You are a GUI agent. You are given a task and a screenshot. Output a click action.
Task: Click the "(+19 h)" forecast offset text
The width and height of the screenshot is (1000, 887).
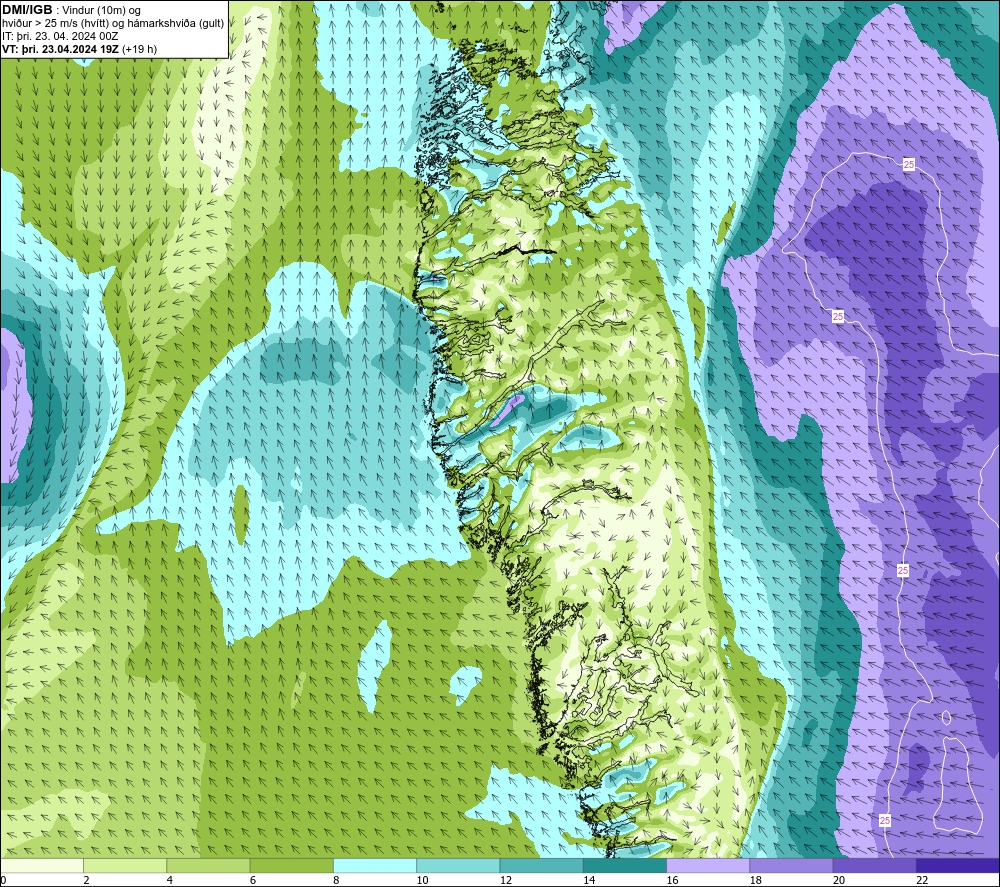pos(140,49)
